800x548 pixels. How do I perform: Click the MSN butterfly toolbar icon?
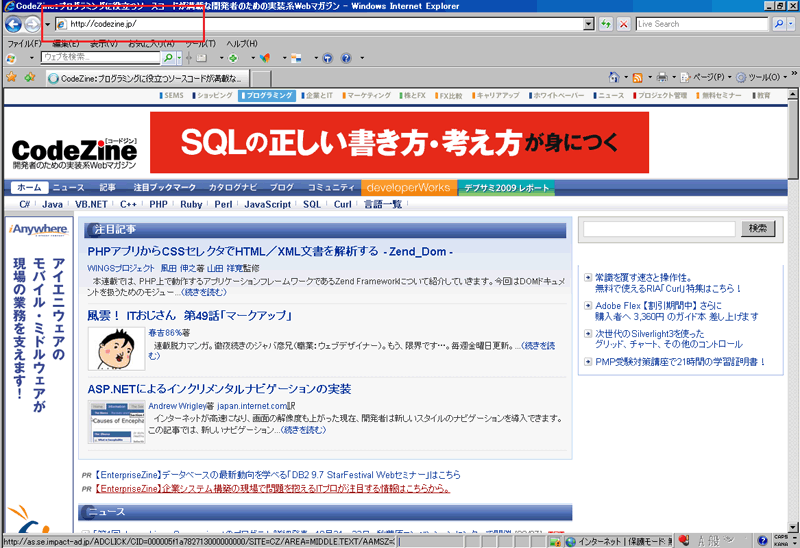coord(265,58)
